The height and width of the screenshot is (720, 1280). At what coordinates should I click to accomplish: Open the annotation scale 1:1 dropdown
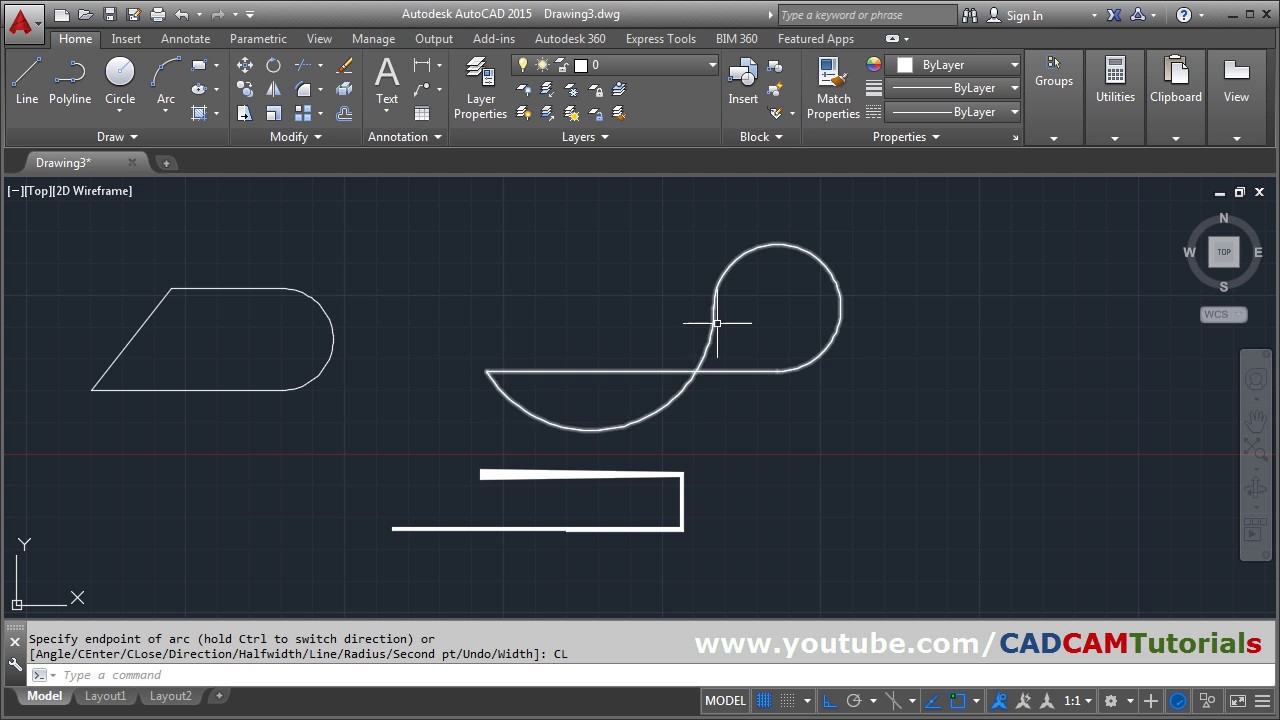coord(1077,701)
